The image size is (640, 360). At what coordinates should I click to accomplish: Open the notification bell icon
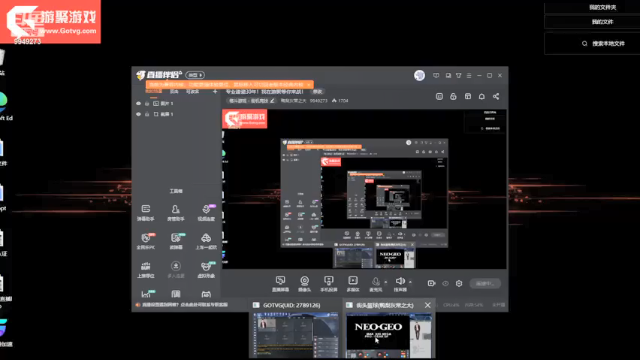pyautogui.click(x=482, y=96)
